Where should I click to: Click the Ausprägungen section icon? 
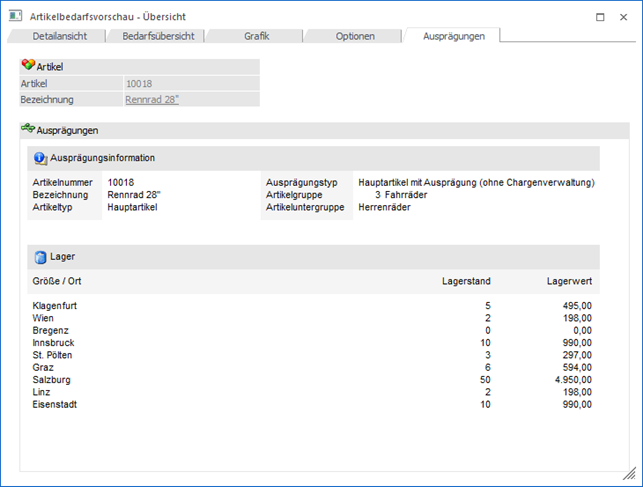tap(28, 130)
